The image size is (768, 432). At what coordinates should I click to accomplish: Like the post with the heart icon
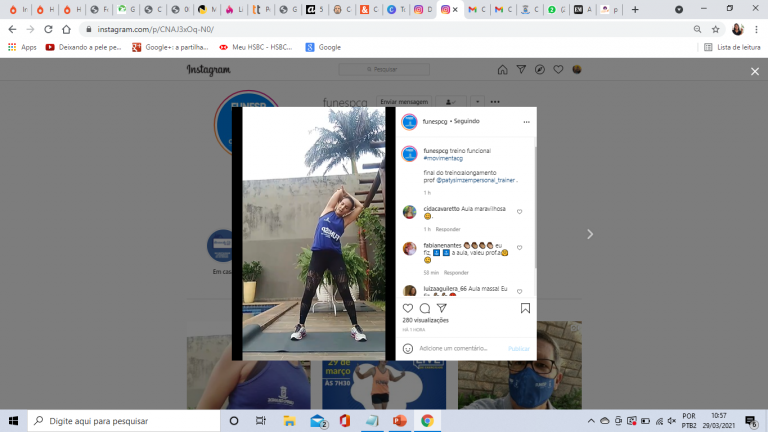coord(408,309)
